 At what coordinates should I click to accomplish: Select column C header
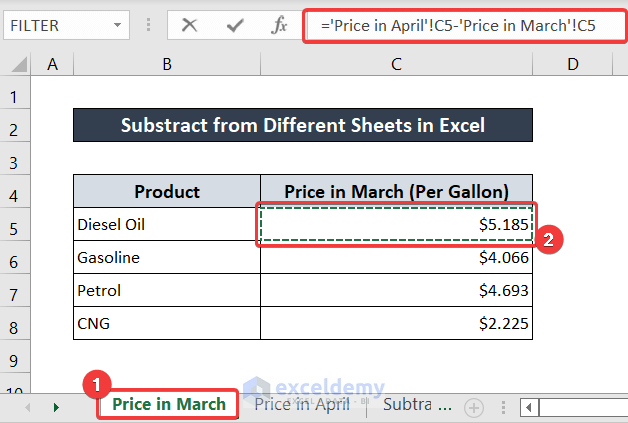point(396,65)
